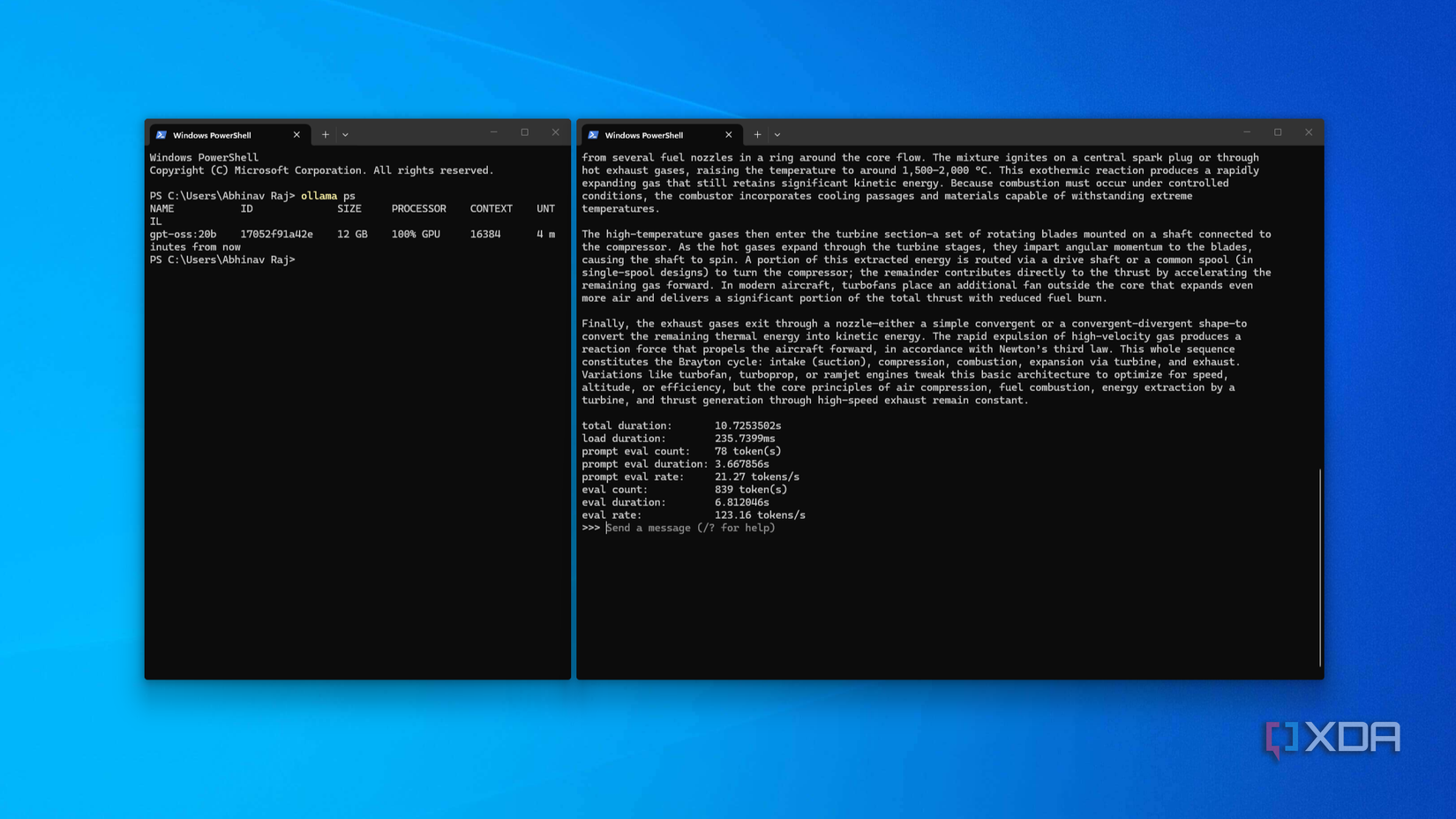Click the scrollbar in the right terminal window
This screenshot has width=1456, height=819.
click(1320, 567)
